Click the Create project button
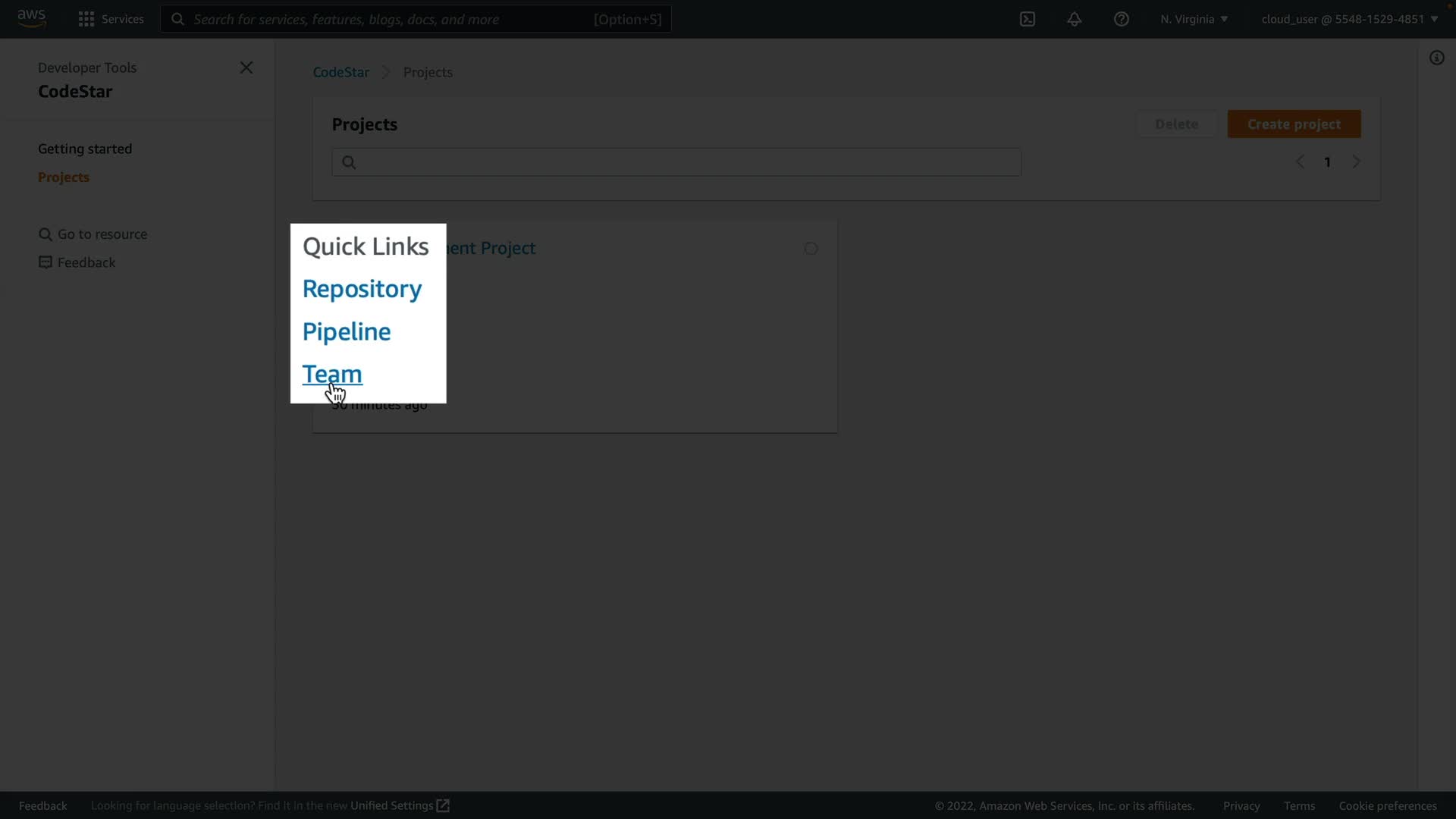The height and width of the screenshot is (819, 1456). [1294, 124]
